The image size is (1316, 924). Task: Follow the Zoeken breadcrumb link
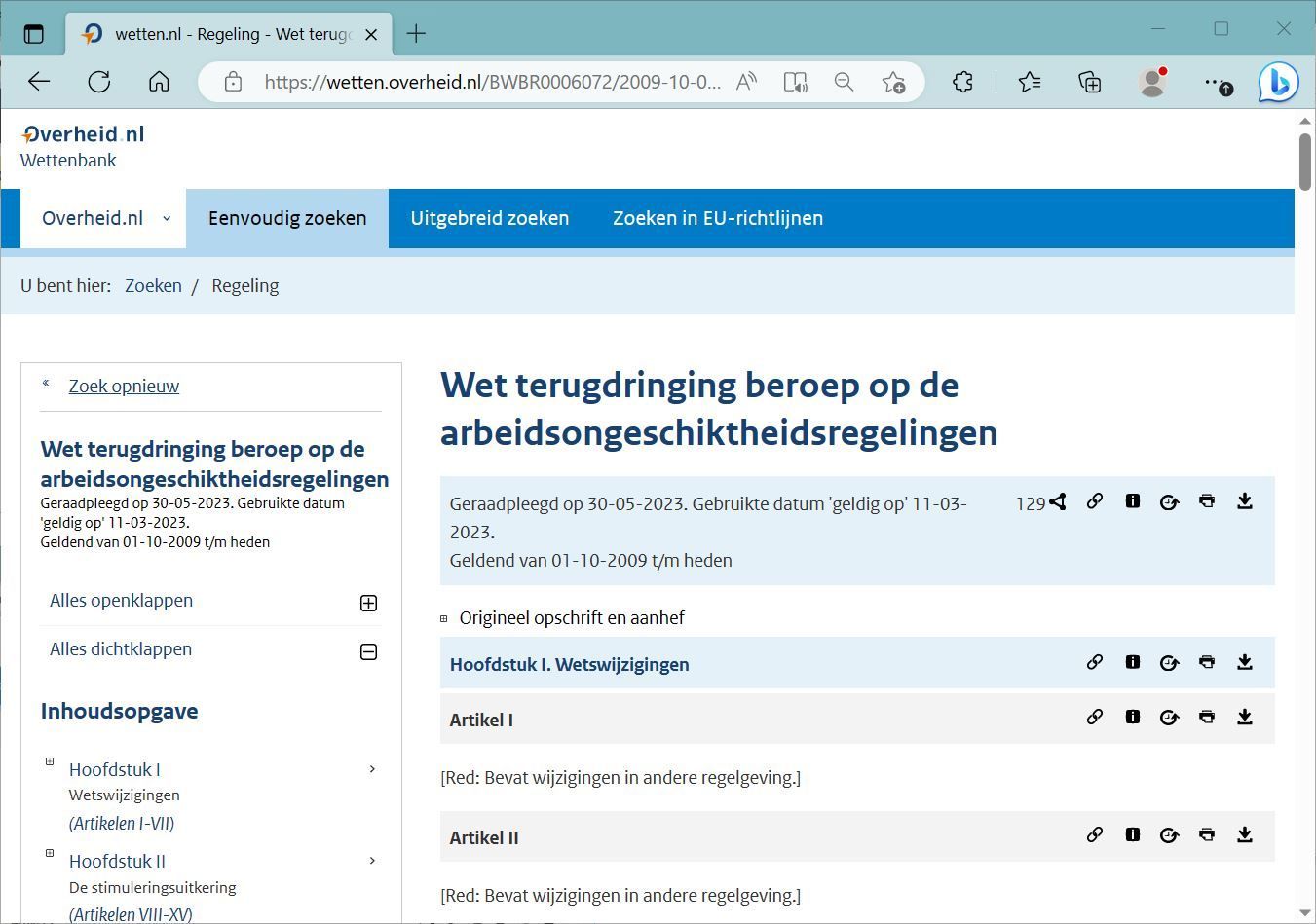pyautogui.click(x=153, y=285)
